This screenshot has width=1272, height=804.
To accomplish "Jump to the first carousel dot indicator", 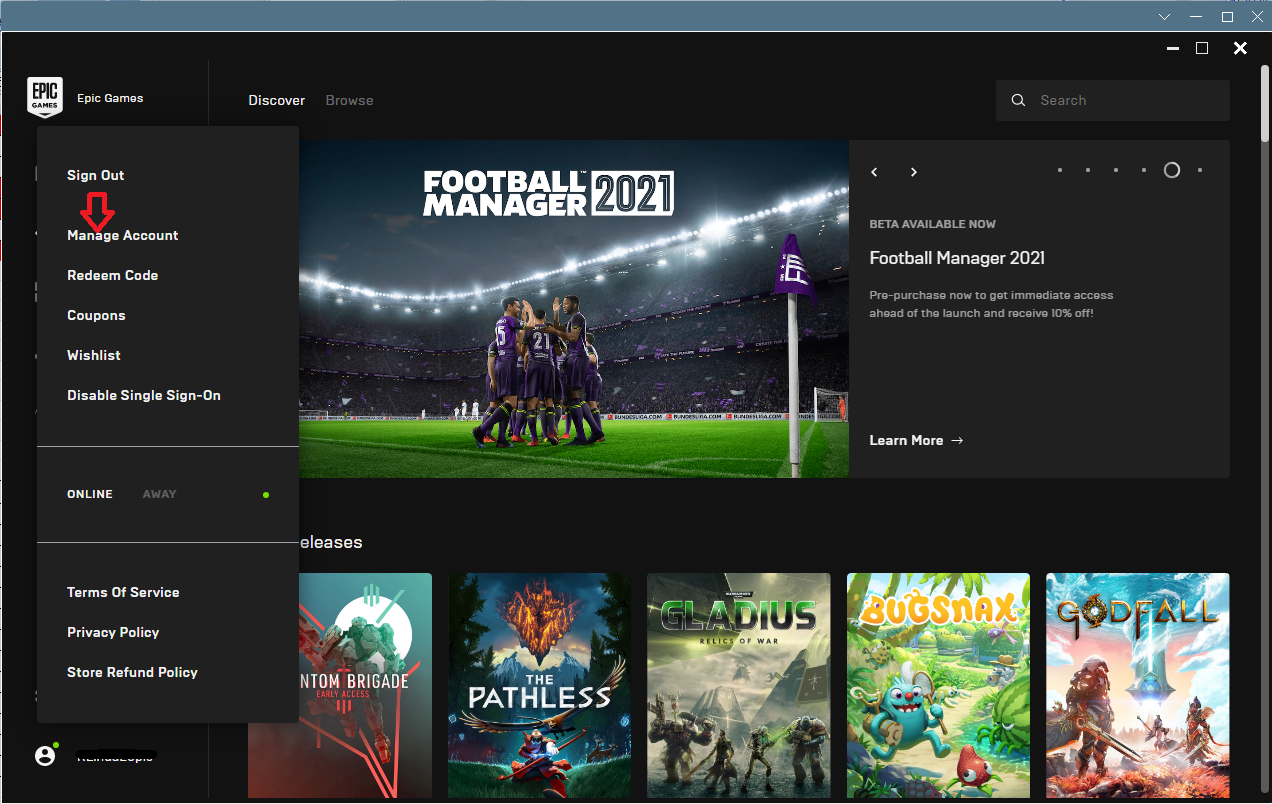I will coord(1060,170).
